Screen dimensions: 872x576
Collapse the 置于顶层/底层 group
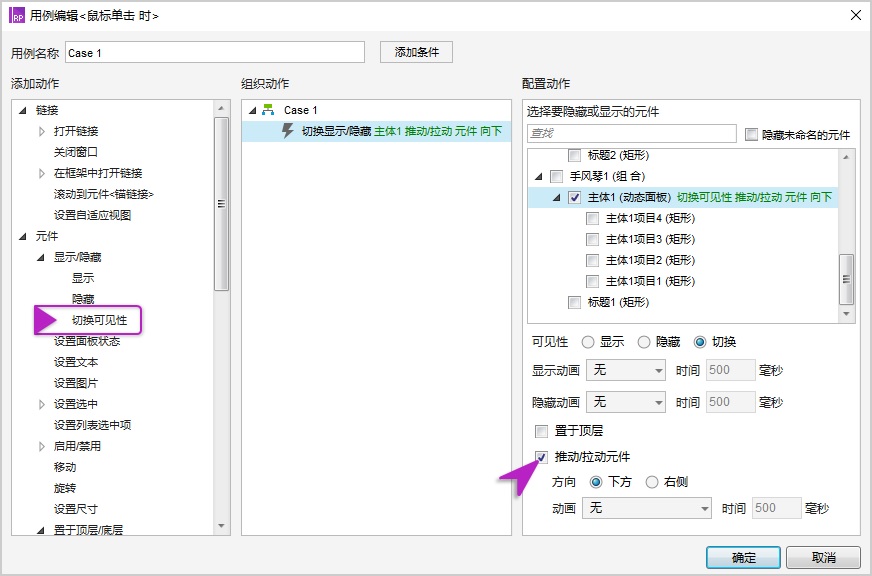(41, 530)
